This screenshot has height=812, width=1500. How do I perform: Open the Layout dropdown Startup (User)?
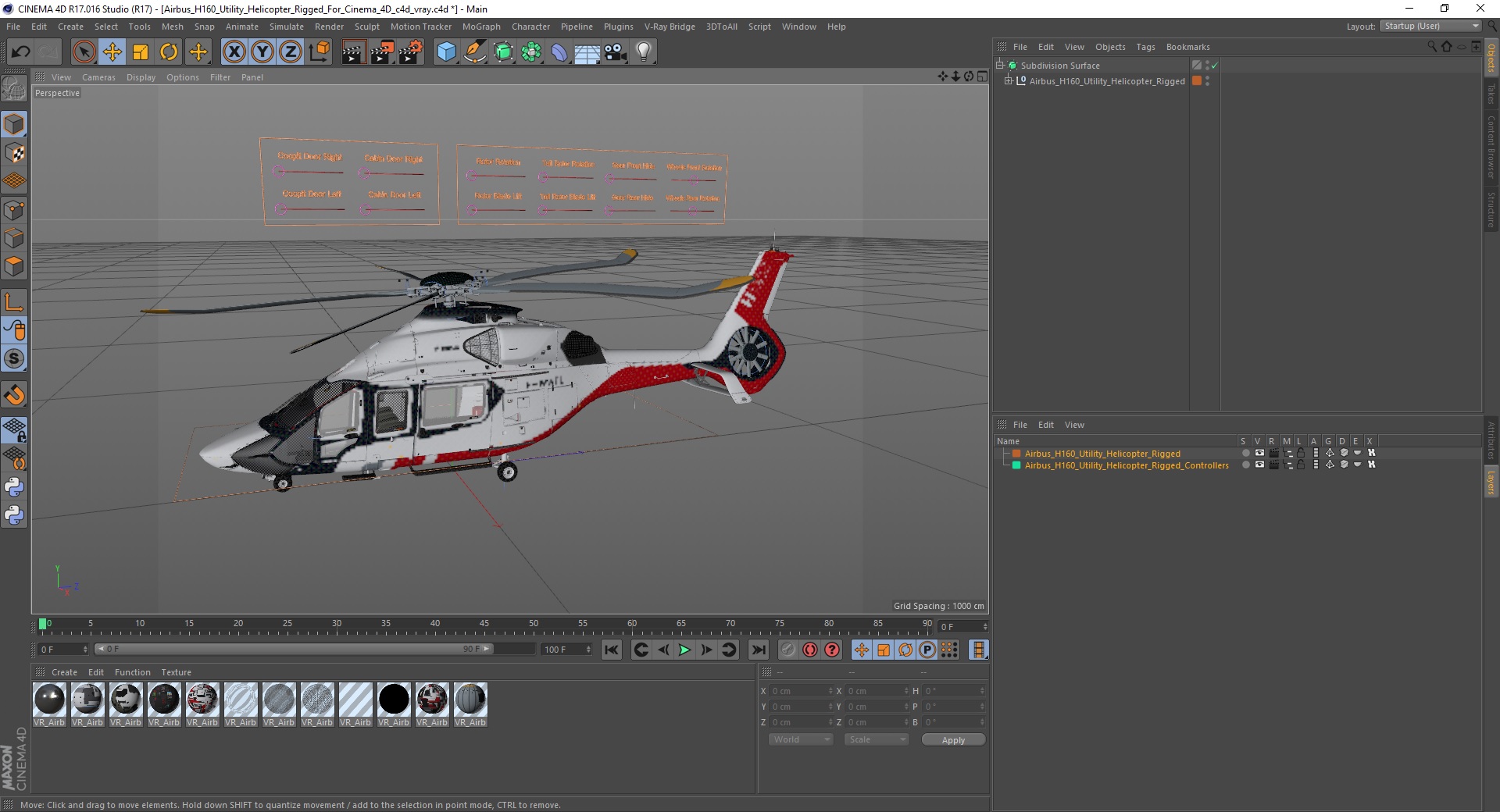(x=1430, y=26)
